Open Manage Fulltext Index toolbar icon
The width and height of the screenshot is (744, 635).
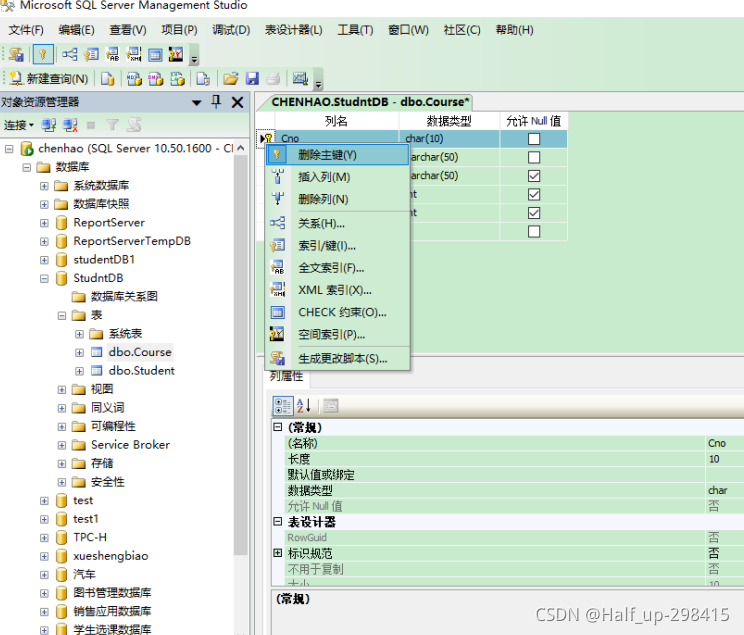(112, 55)
